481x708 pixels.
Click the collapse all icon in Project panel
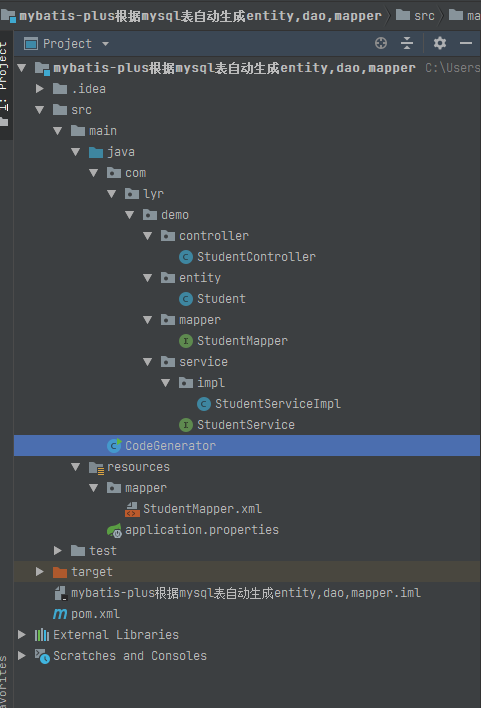pyautogui.click(x=407, y=43)
